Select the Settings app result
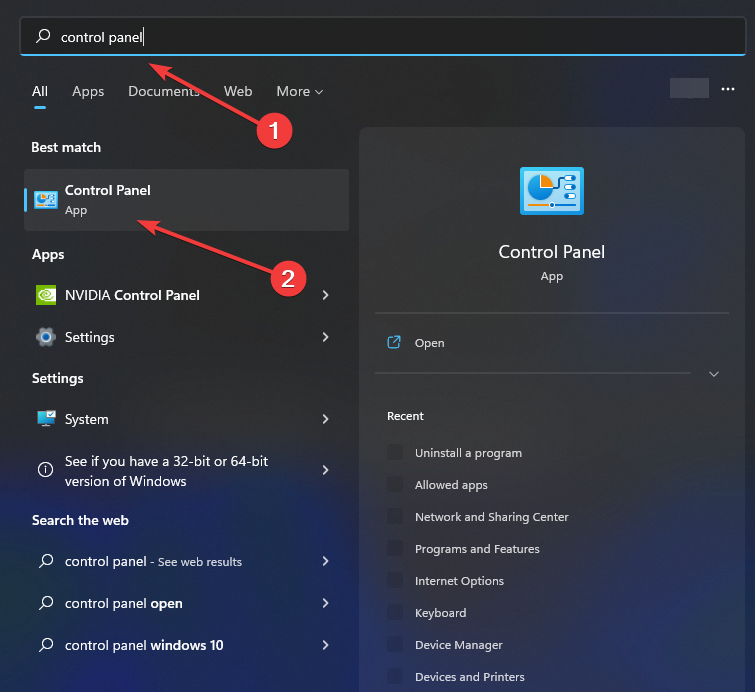755x692 pixels. [x=186, y=337]
